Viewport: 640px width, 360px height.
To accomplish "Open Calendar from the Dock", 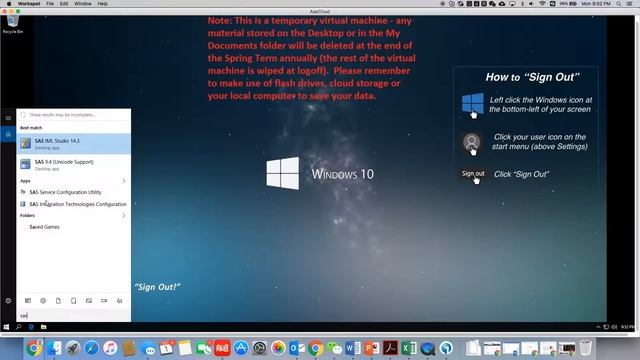I will [167, 348].
